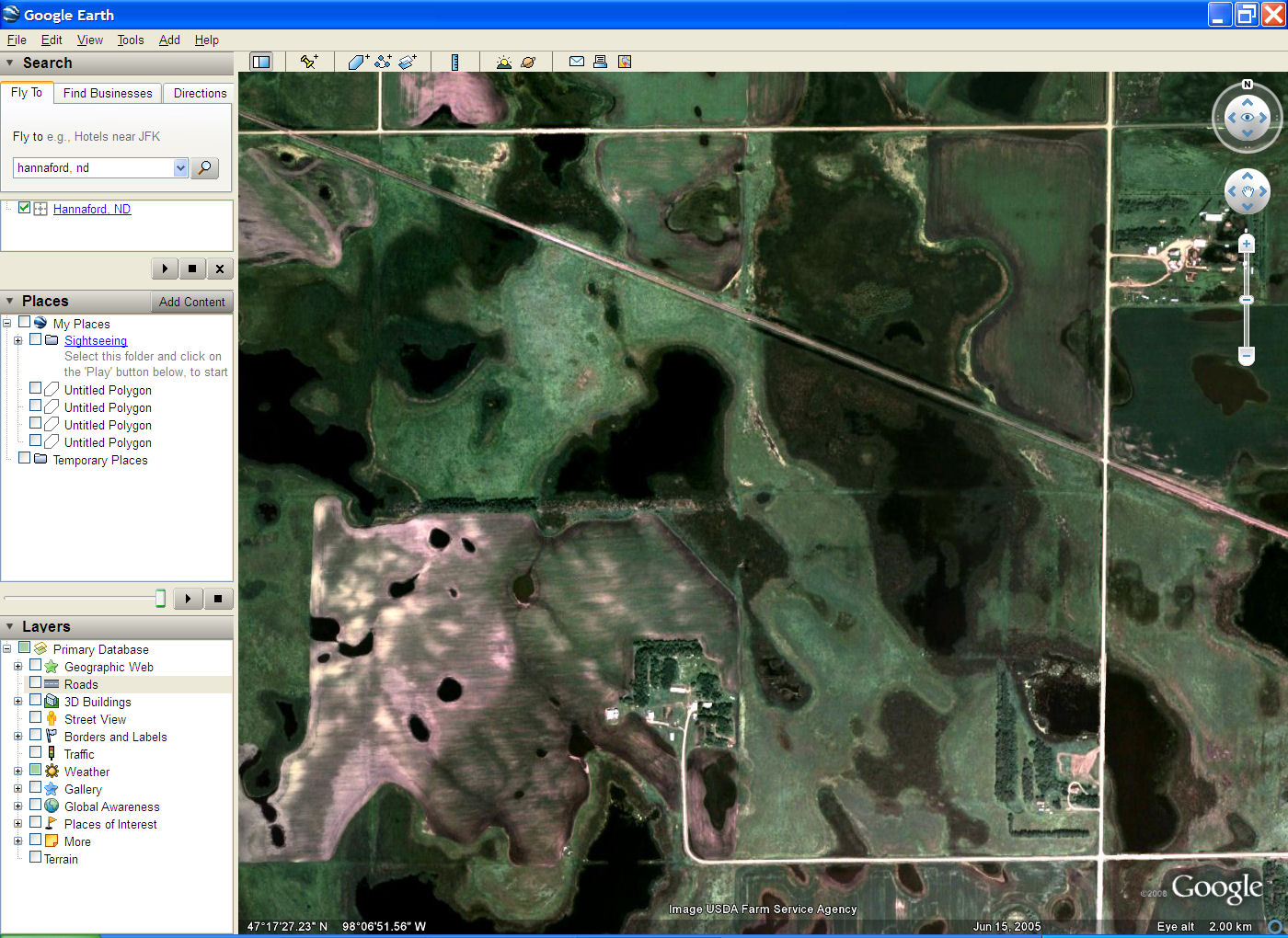Check the My Places checkbox
This screenshot has width=1288, height=938.
pyautogui.click(x=25, y=323)
